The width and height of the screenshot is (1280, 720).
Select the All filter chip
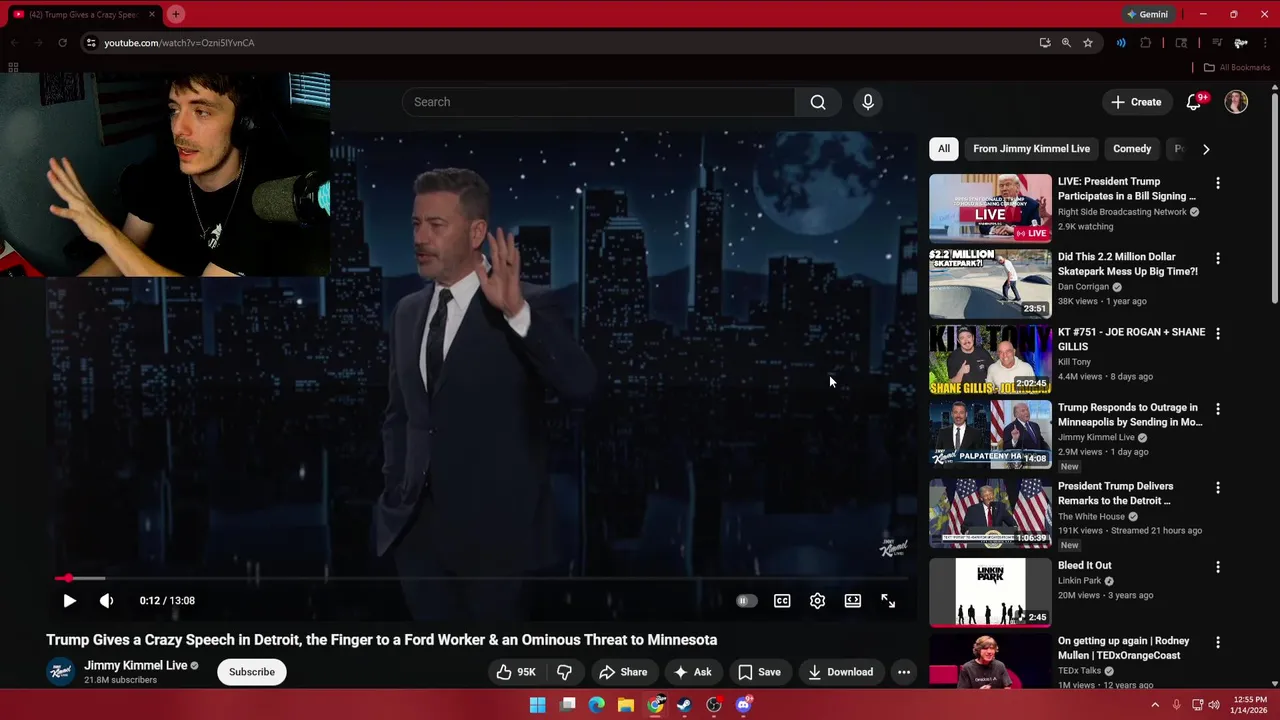pyautogui.click(x=943, y=148)
